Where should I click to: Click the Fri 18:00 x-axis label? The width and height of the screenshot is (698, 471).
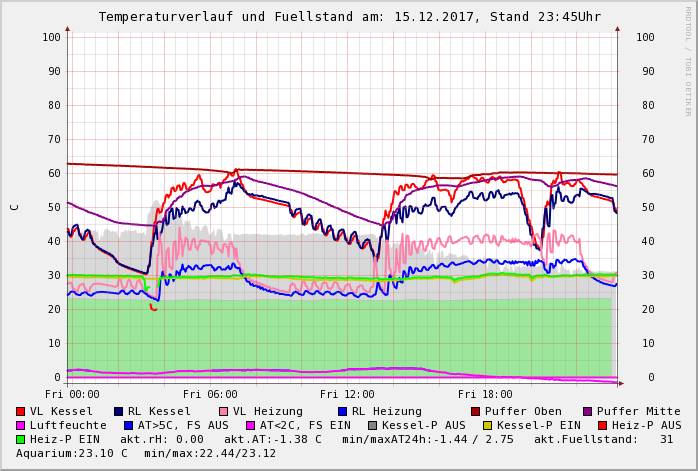point(485,394)
